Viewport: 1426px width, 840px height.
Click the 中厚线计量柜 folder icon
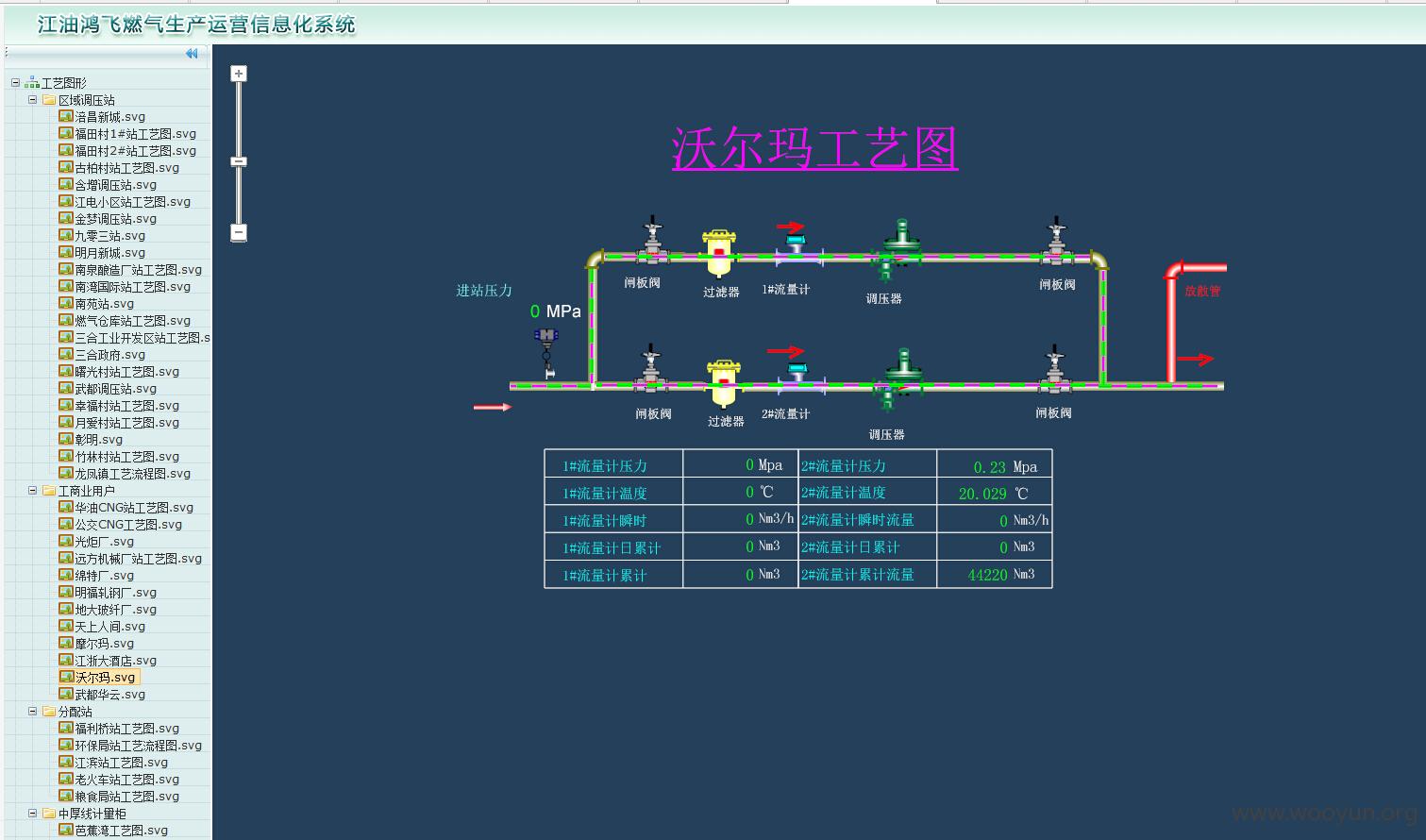pos(49,814)
